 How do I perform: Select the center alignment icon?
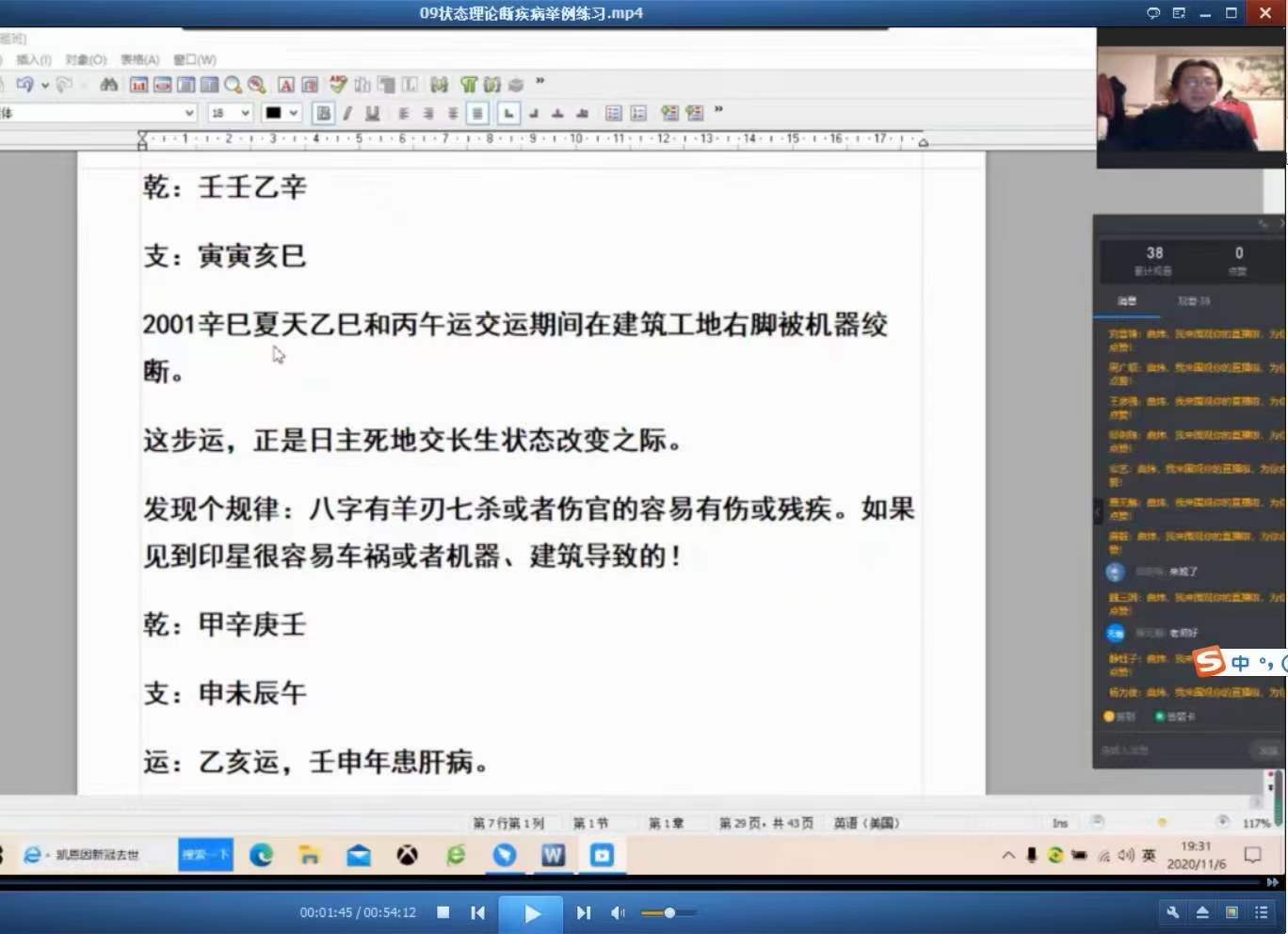(428, 113)
